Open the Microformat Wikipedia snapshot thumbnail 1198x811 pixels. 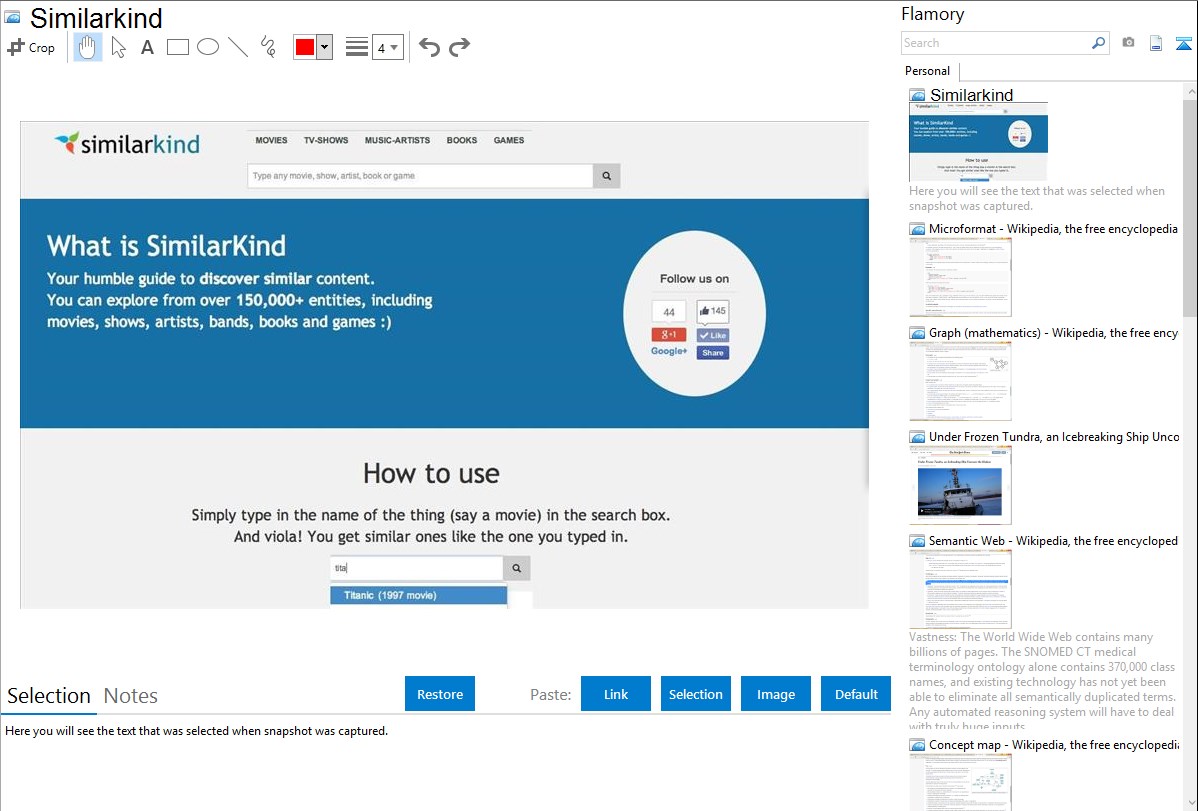(960, 277)
